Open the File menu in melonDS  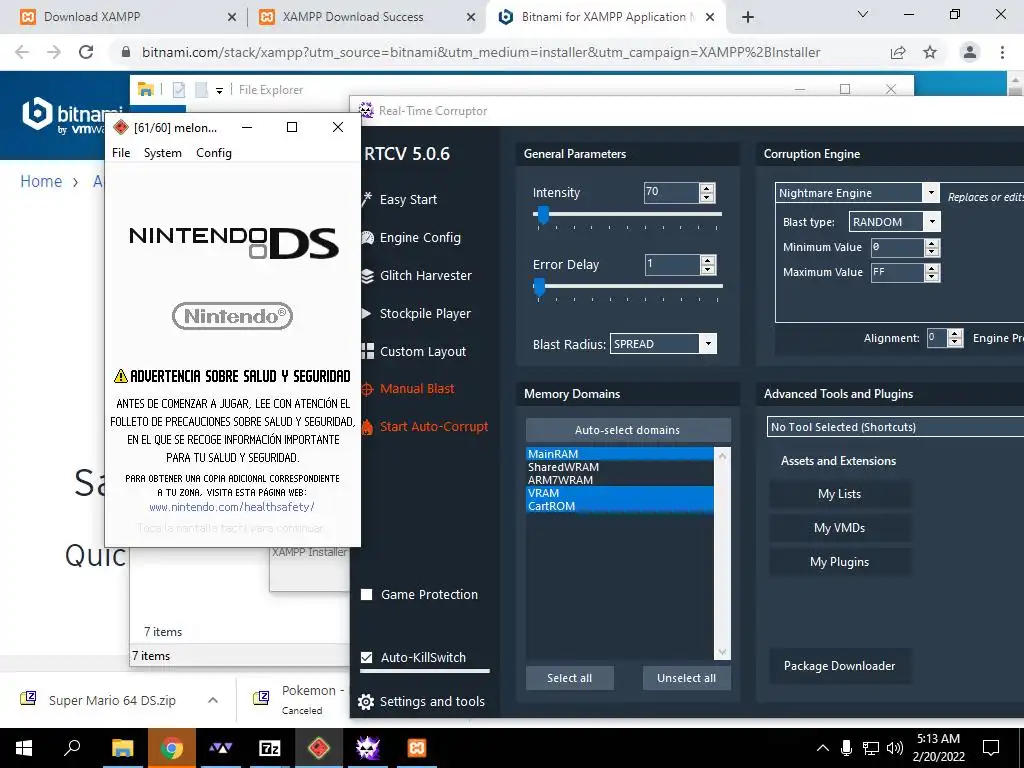coord(121,153)
